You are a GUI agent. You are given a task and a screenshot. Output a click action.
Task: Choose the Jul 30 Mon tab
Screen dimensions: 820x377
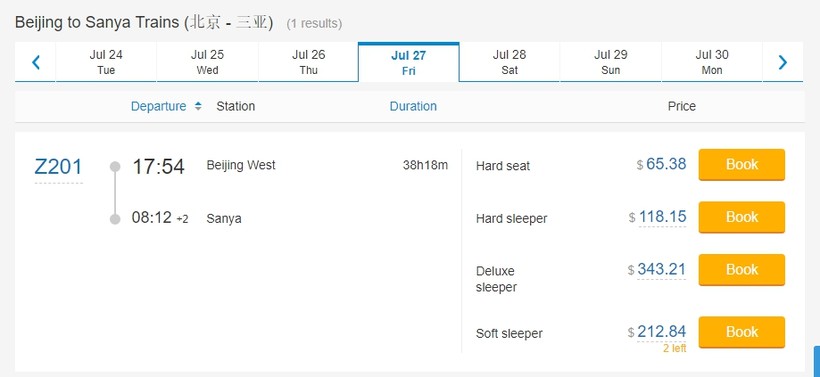[x=712, y=62]
